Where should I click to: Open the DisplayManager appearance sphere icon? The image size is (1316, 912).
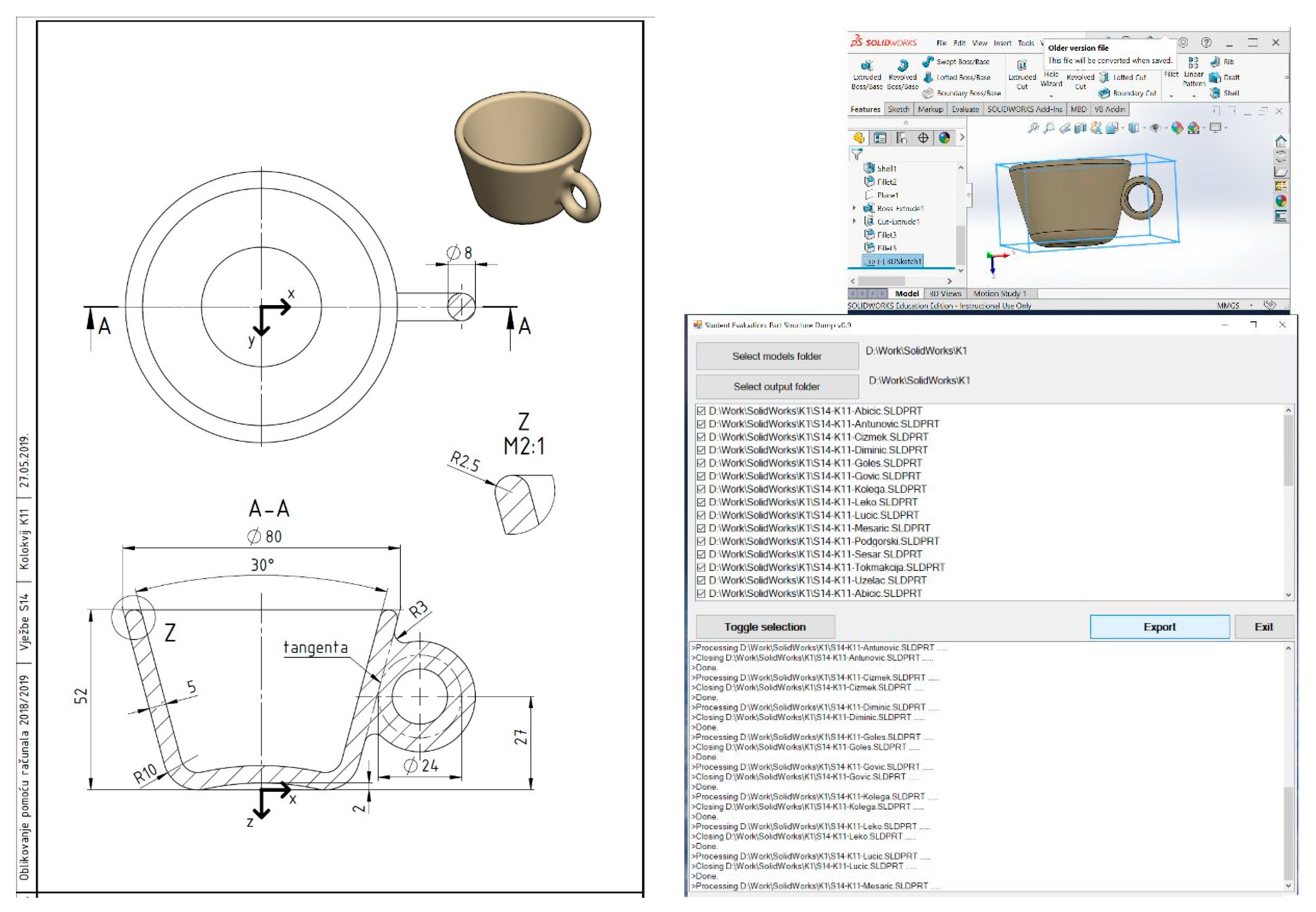pyautogui.click(x=944, y=138)
